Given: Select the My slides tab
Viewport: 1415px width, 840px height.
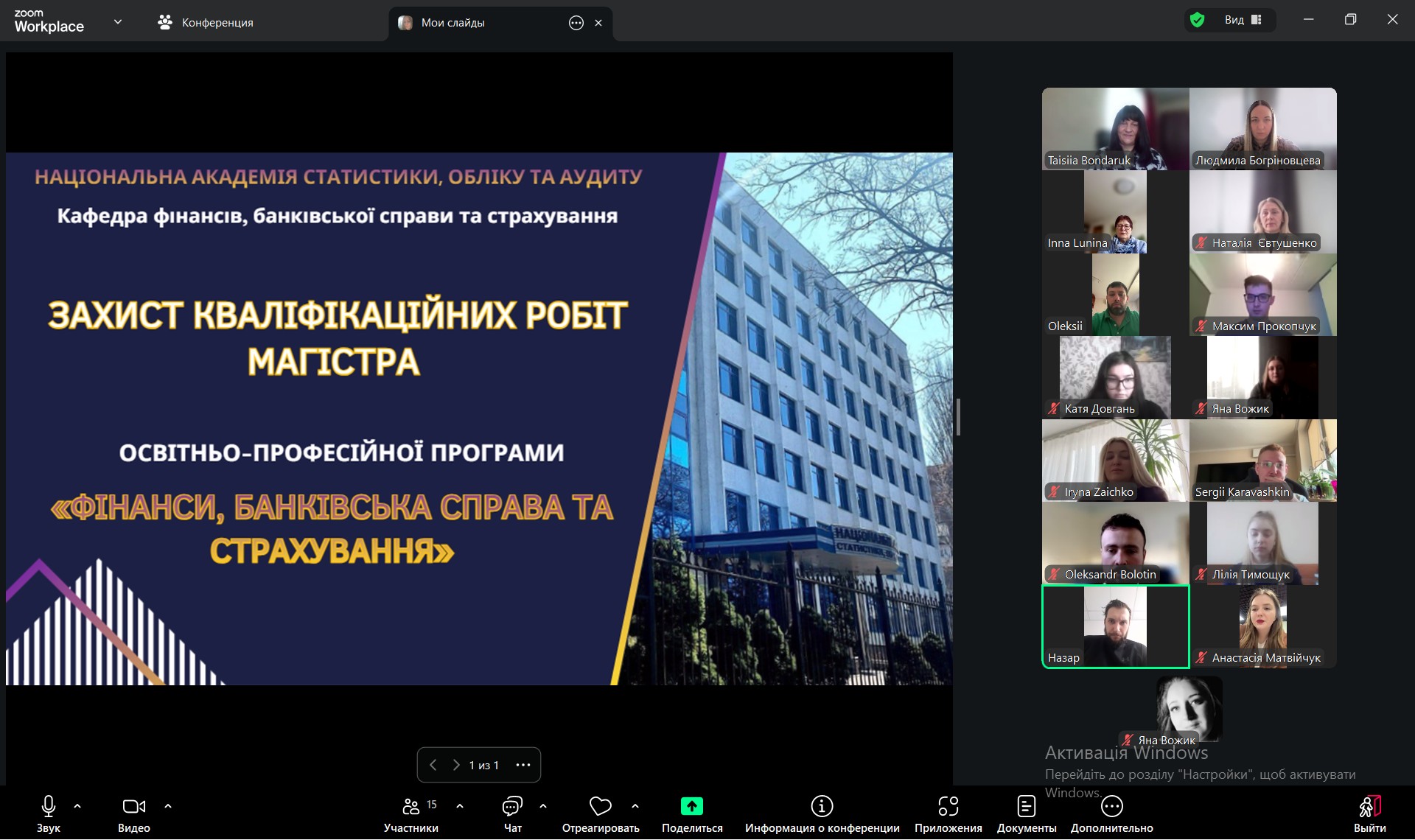Looking at the screenshot, I should pyautogui.click(x=453, y=23).
